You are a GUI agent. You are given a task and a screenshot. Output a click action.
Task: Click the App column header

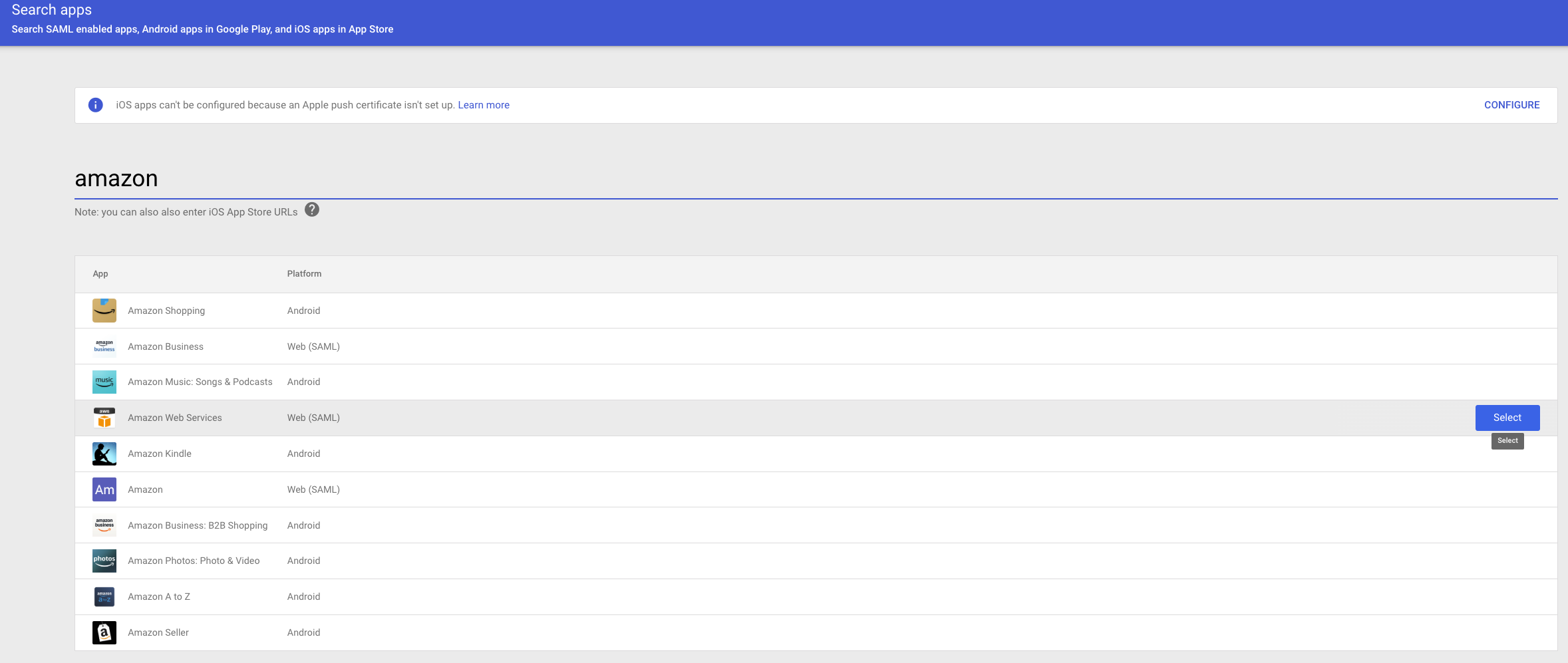(100, 274)
